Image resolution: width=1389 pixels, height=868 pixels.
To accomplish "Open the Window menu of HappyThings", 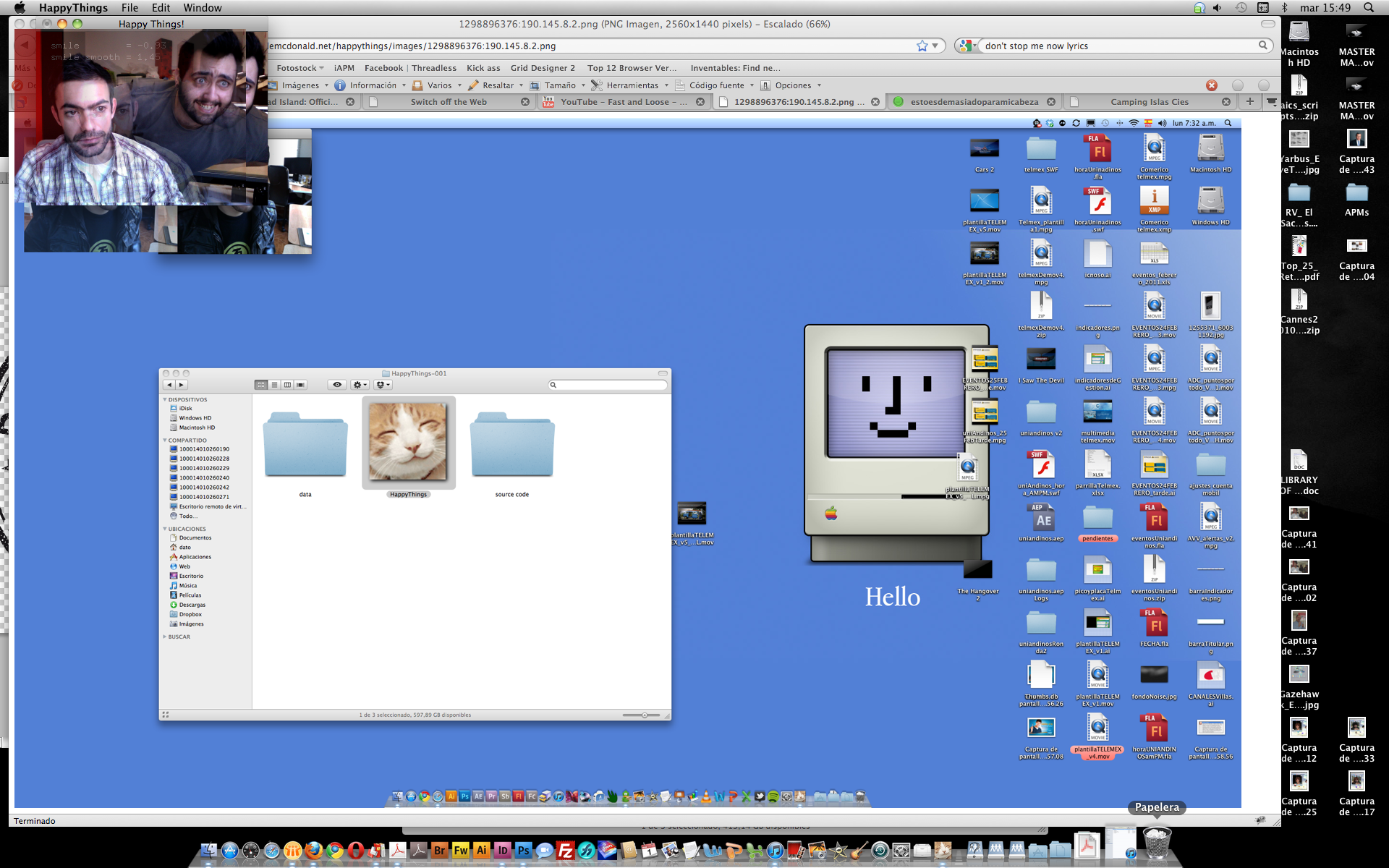I will pos(202,8).
